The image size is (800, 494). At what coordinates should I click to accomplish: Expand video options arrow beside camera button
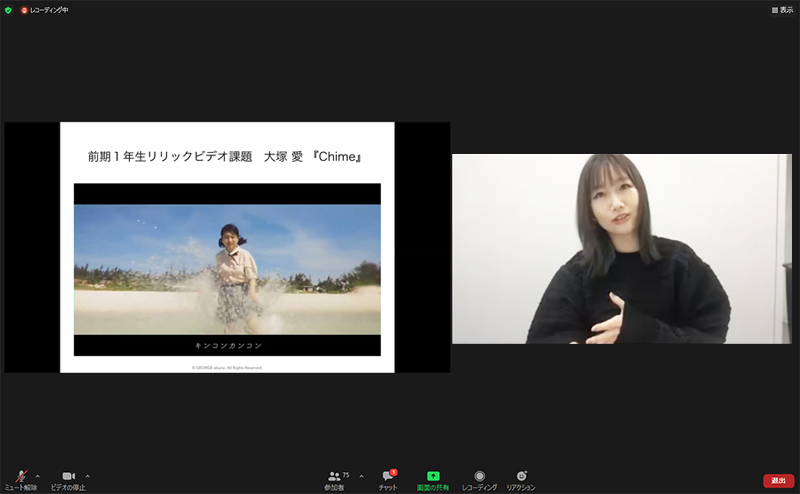88,475
